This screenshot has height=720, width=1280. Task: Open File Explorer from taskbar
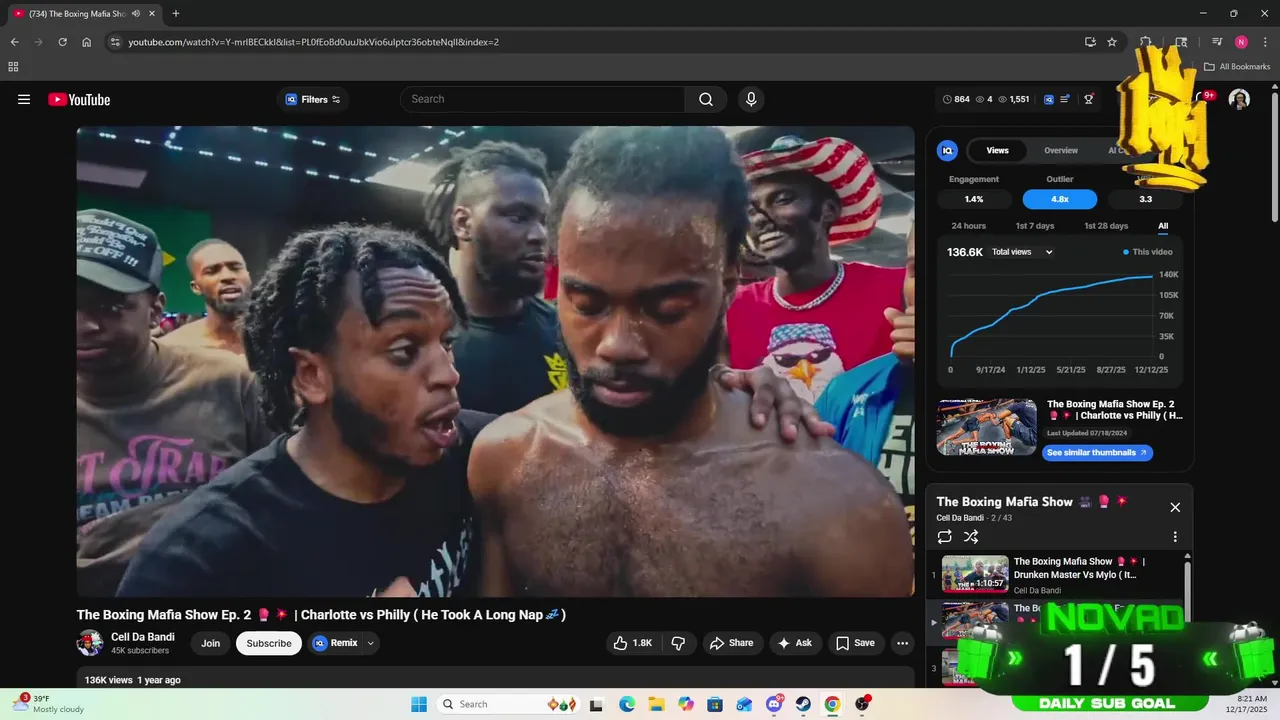click(656, 704)
